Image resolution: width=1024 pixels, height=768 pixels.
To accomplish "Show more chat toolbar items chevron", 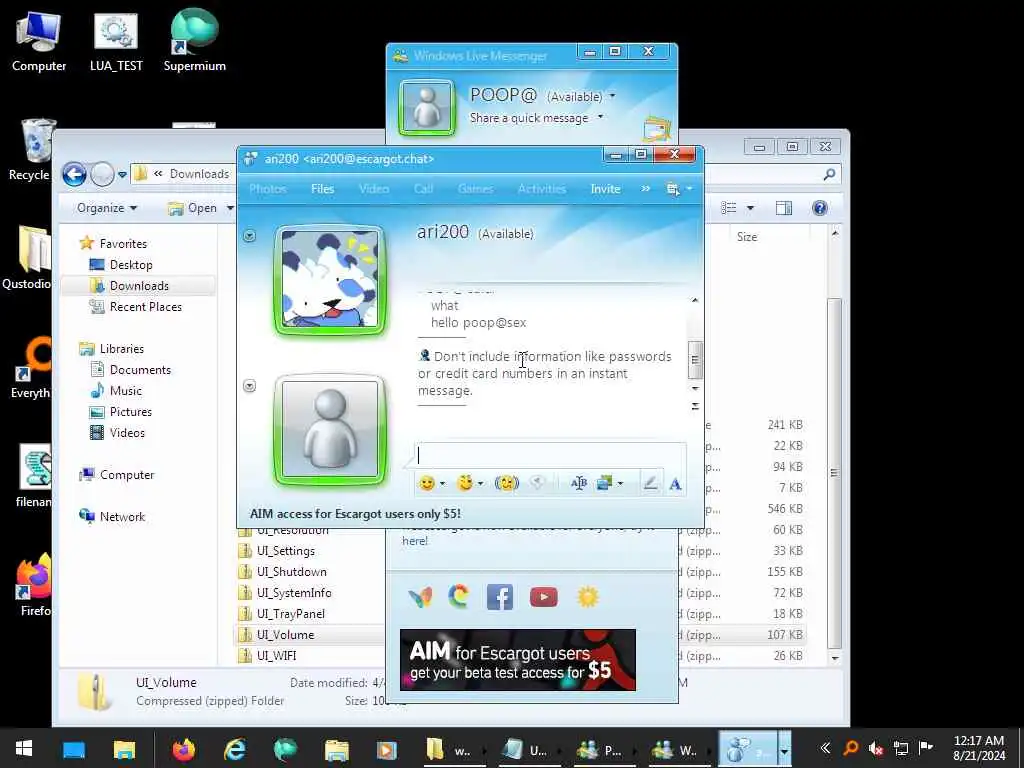I will point(645,189).
